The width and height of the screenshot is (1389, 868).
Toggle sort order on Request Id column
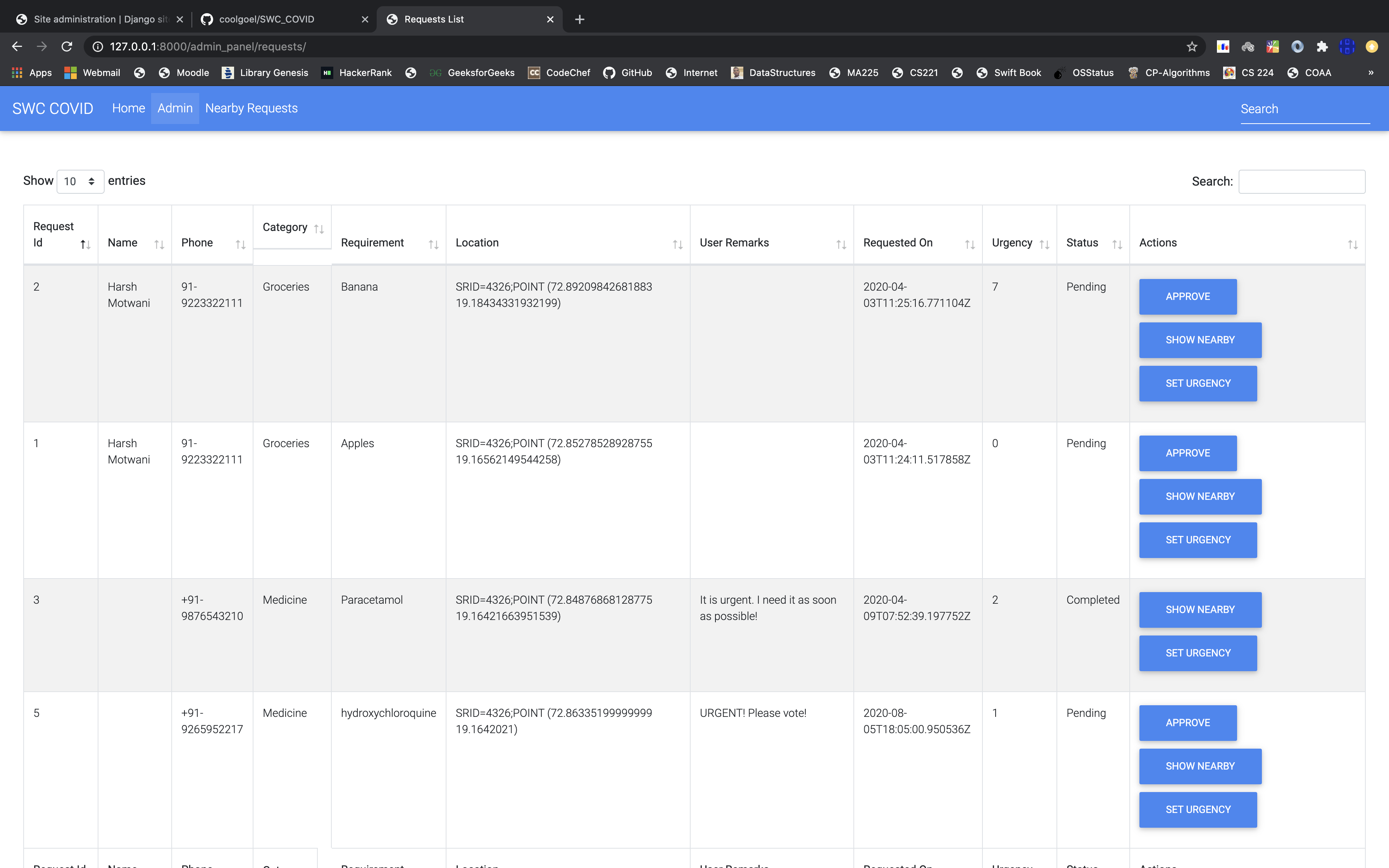[85, 245]
